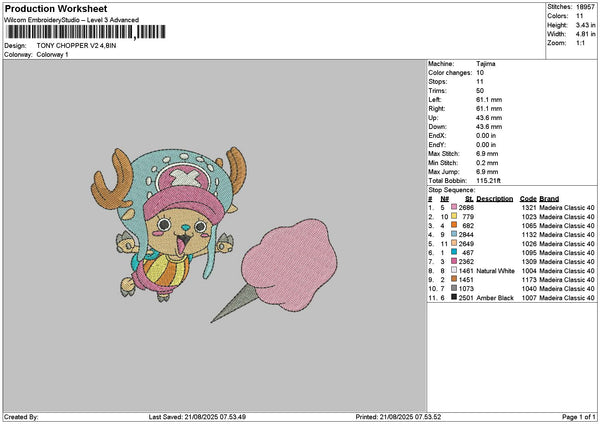The image size is (600, 424).
Task: Click the Natural White thread swatch
Action: pos(455,270)
